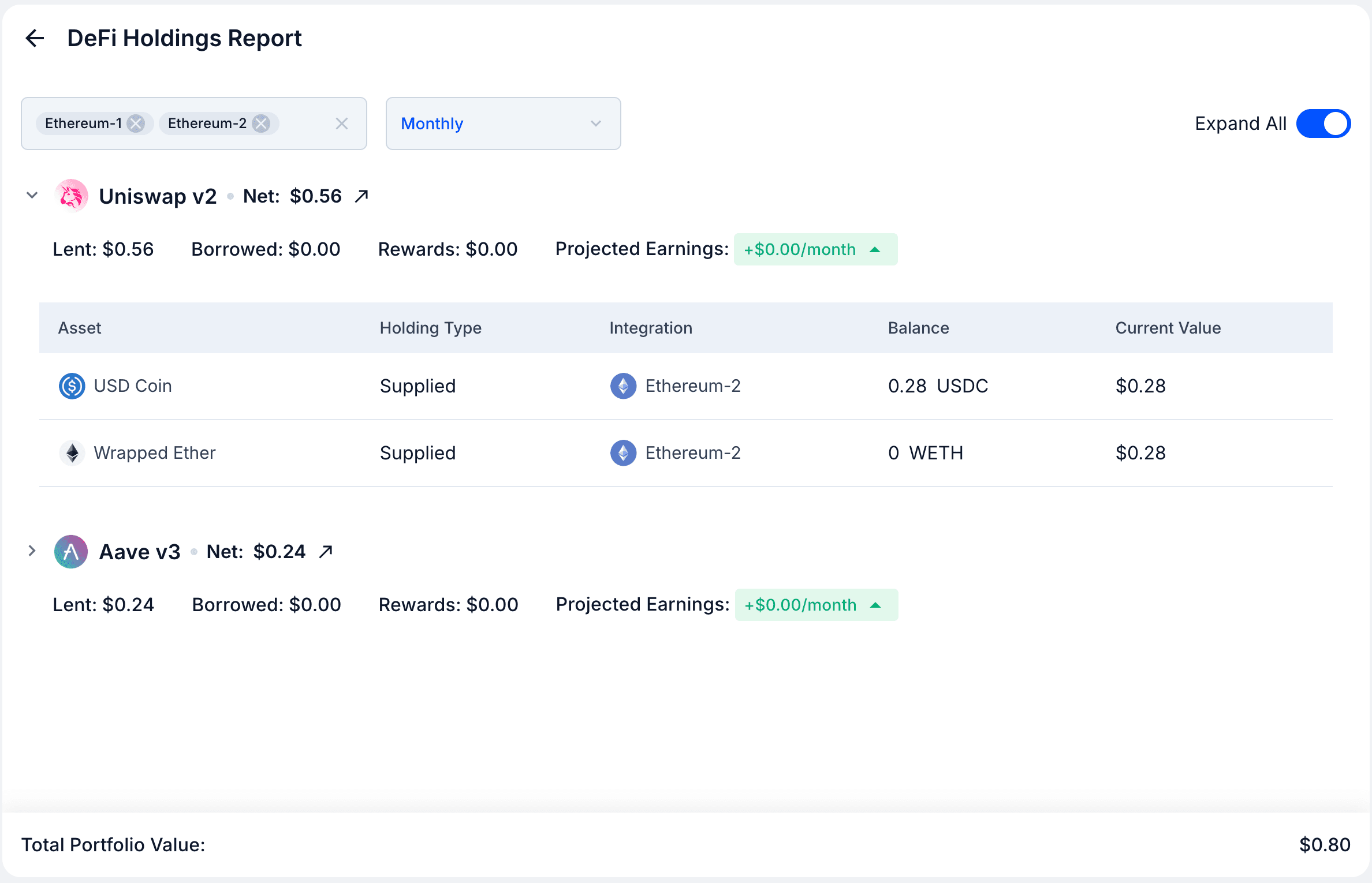This screenshot has height=883, width=1372.
Task: Open Aave v3 external link arrow
Action: pos(325,551)
